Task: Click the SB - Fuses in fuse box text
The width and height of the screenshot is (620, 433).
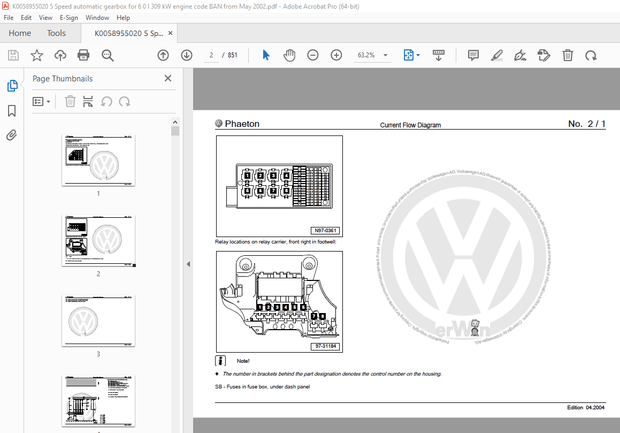Action: (262, 387)
